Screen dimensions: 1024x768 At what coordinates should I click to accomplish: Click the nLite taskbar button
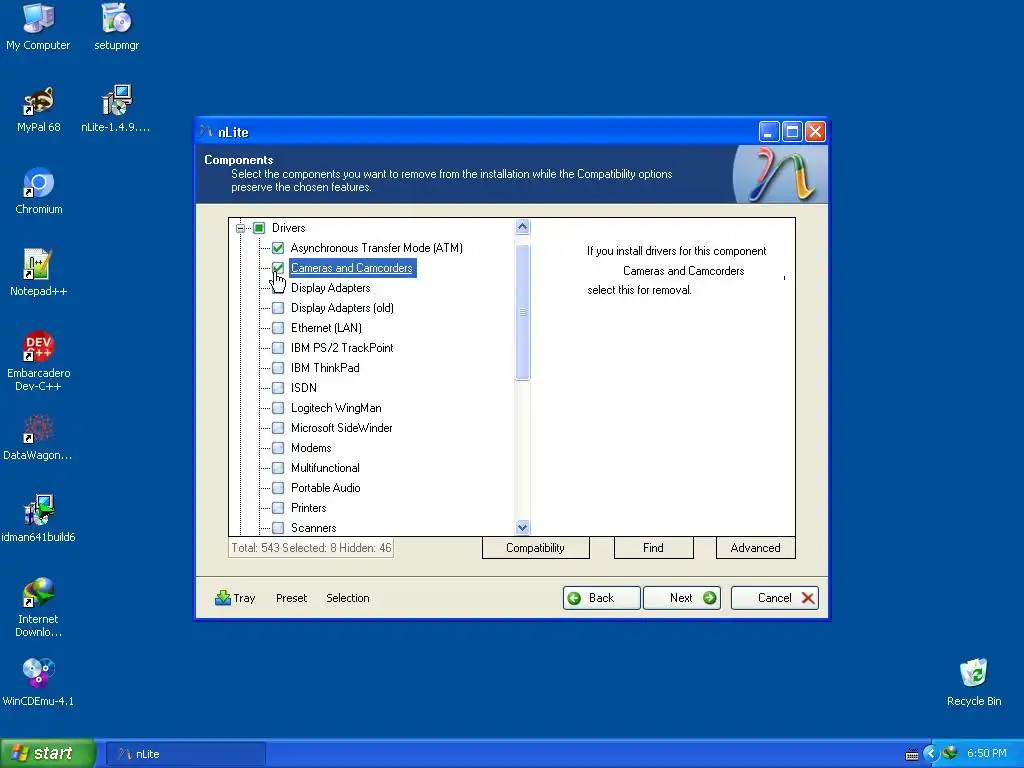coord(185,754)
